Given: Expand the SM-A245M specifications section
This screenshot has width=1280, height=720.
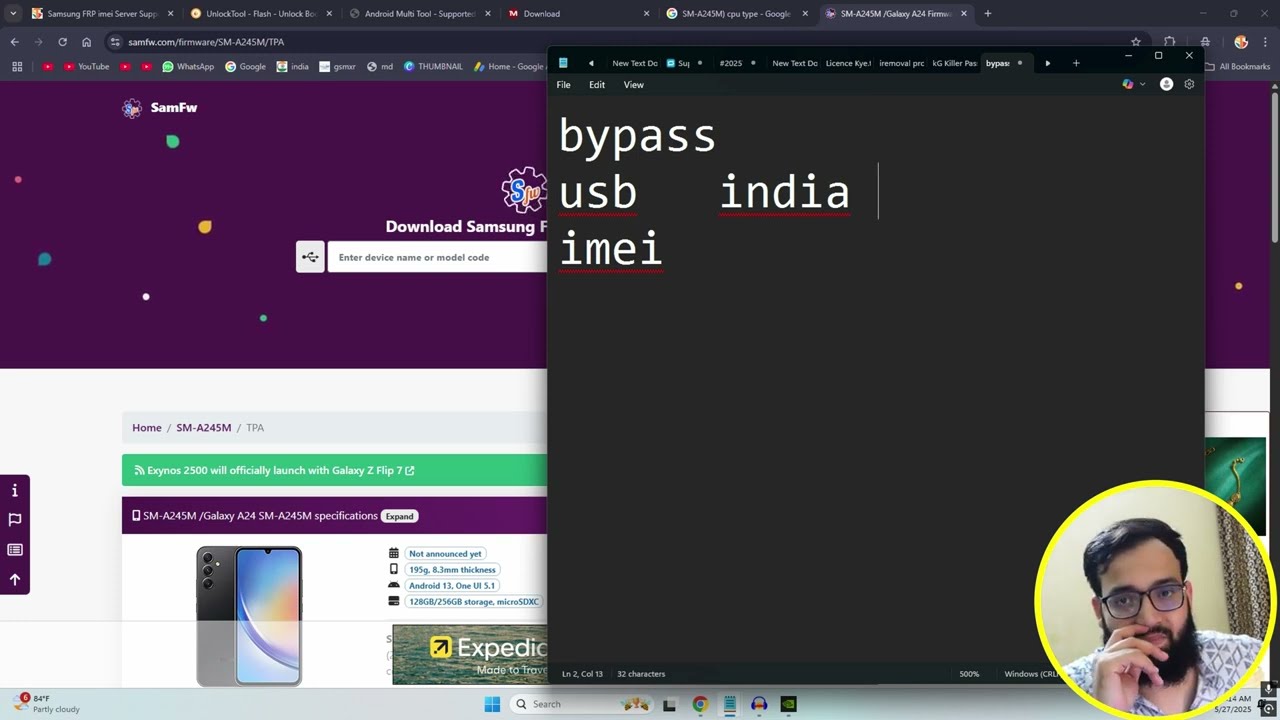Looking at the screenshot, I should 399,516.
